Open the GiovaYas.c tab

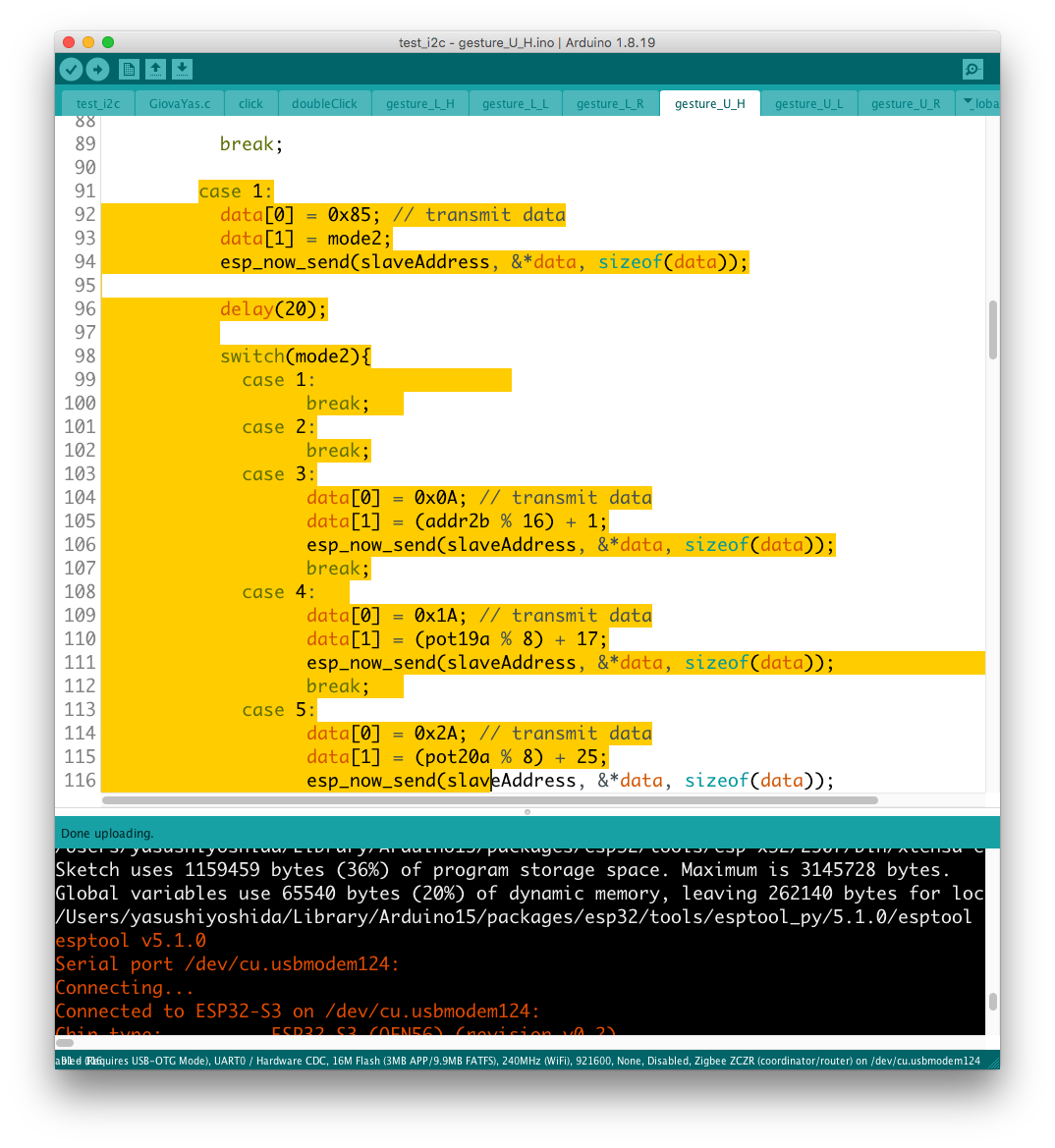pos(180,103)
